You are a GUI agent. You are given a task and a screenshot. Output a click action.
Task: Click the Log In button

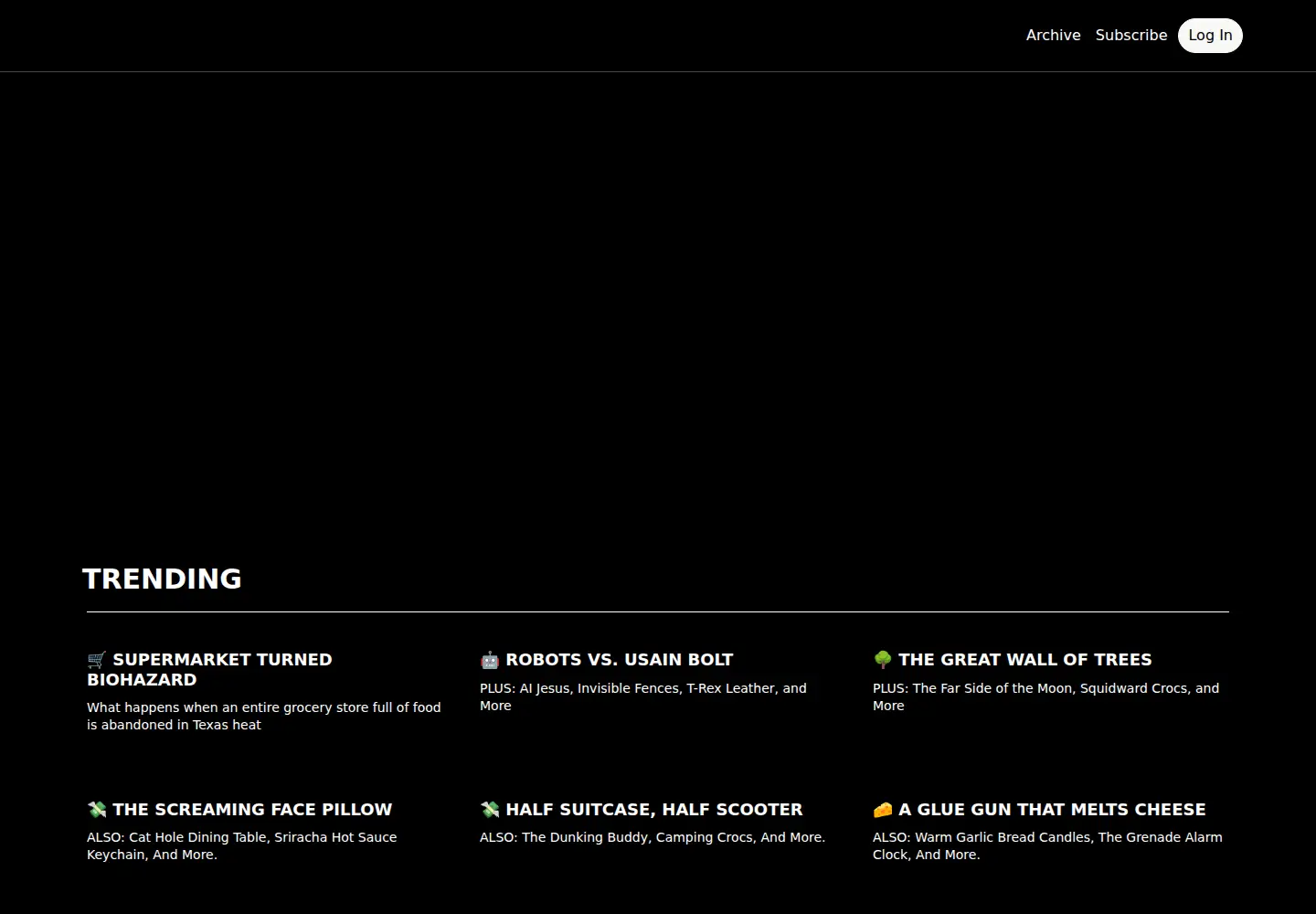(1210, 35)
